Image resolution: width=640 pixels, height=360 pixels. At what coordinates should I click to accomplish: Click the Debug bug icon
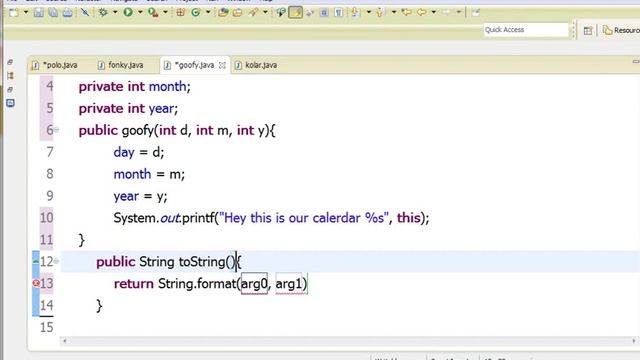click(x=103, y=13)
